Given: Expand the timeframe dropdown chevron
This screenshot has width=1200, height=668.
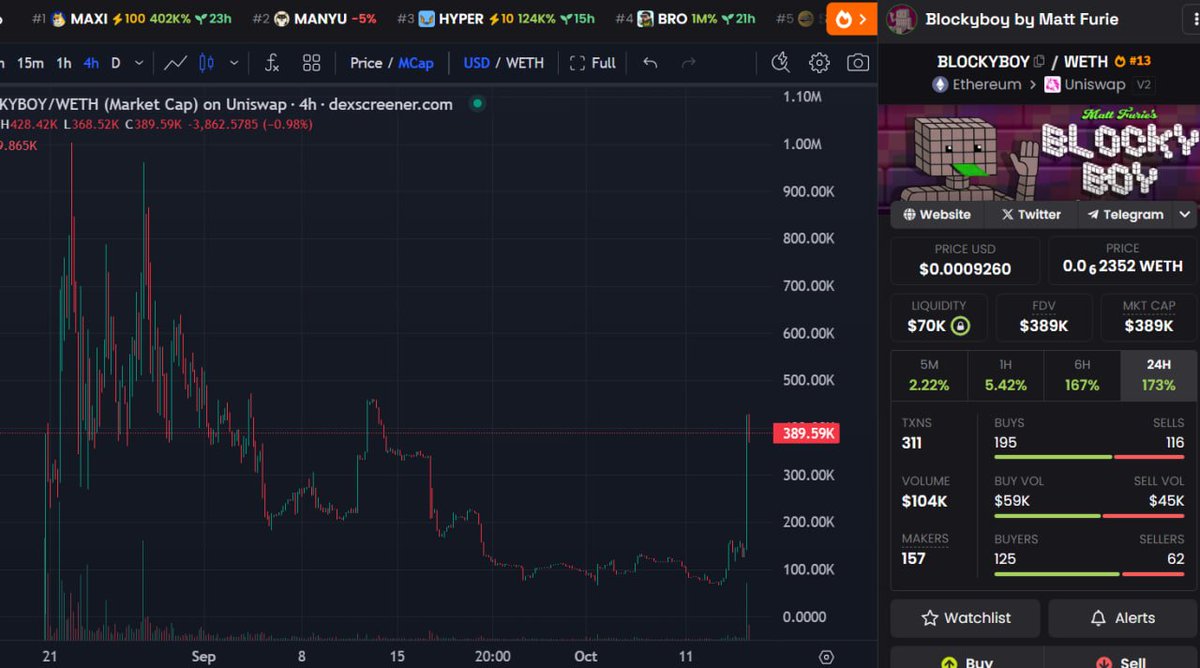Looking at the screenshot, I should pos(139,63).
